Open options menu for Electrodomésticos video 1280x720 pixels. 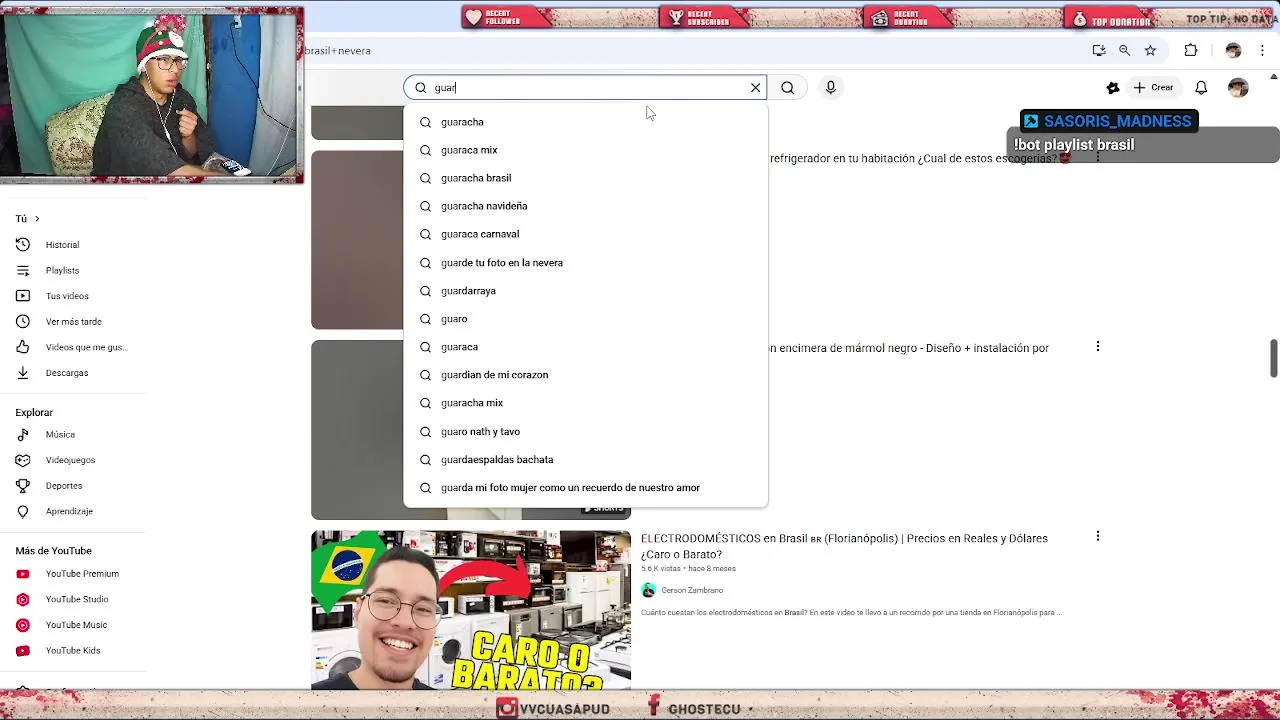click(x=1098, y=537)
